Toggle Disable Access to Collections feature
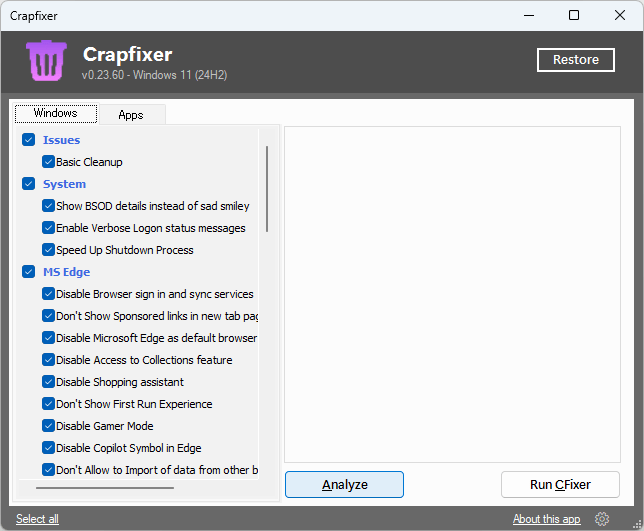 48,360
